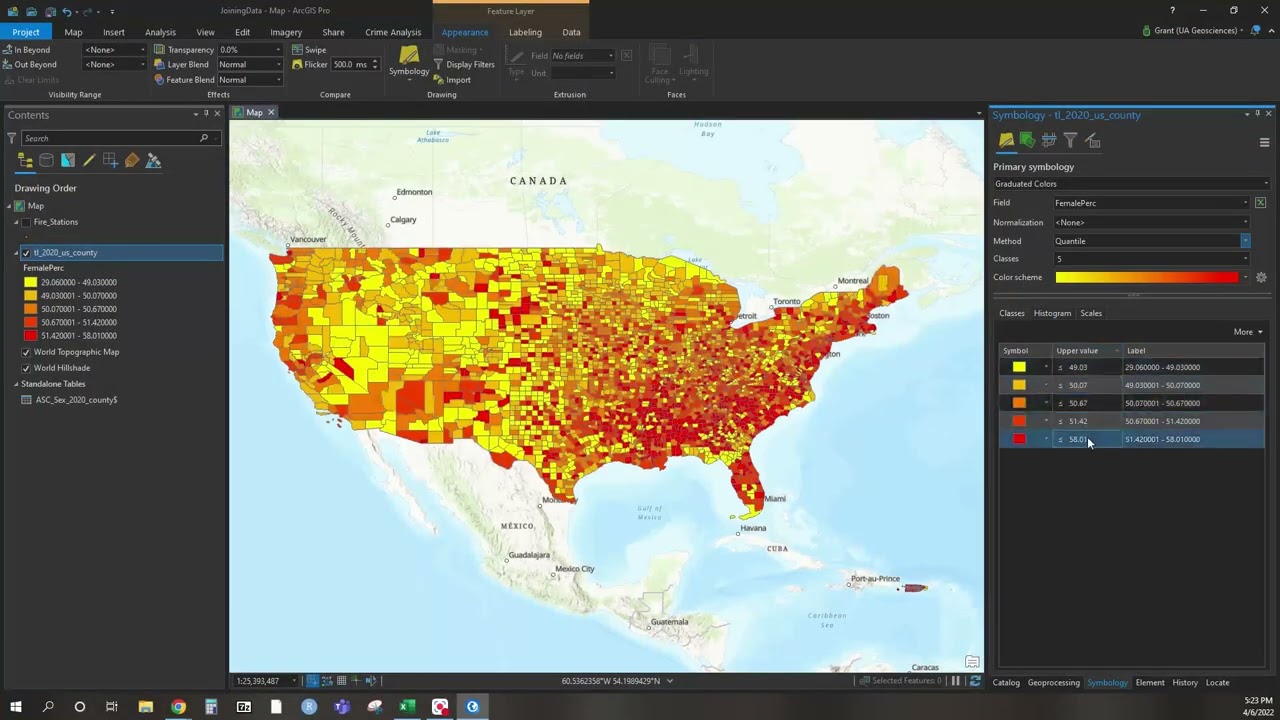Pause map drawing in the status bar
This screenshot has width=1280, height=720.
click(x=955, y=681)
